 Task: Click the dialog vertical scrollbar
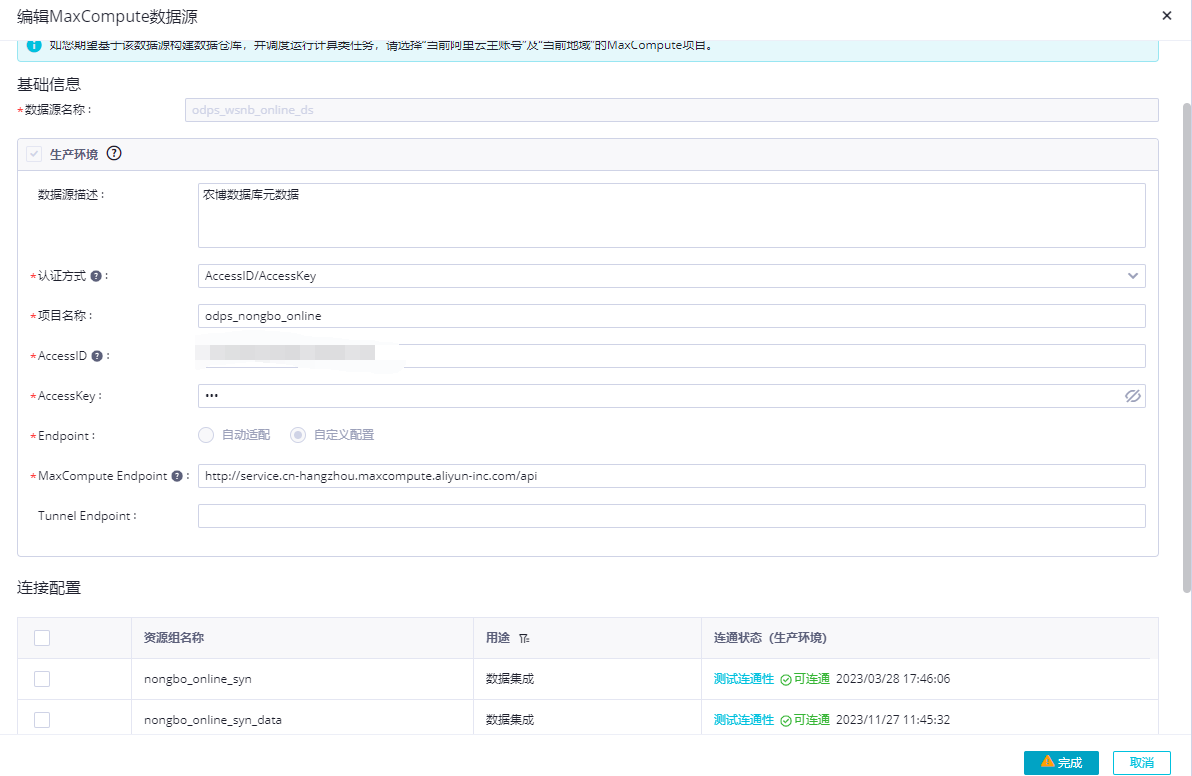pos(1187,347)
